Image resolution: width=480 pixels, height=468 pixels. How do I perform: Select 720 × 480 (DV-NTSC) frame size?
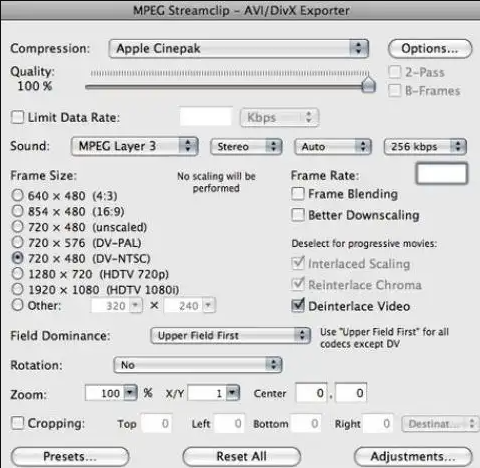(17, 258)
